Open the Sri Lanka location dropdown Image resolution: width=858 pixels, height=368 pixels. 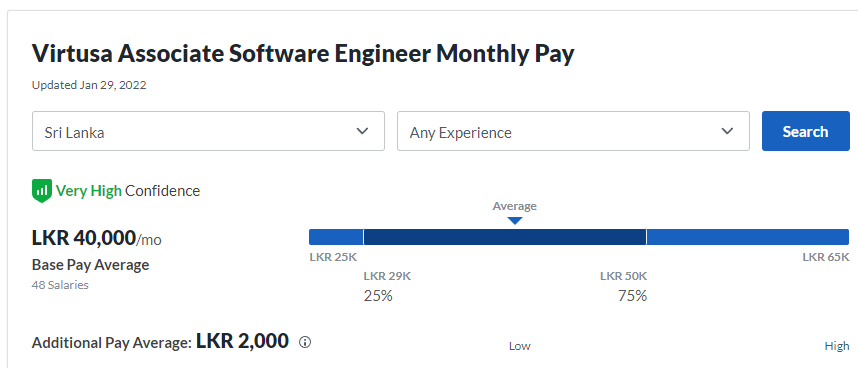[208, 131]
